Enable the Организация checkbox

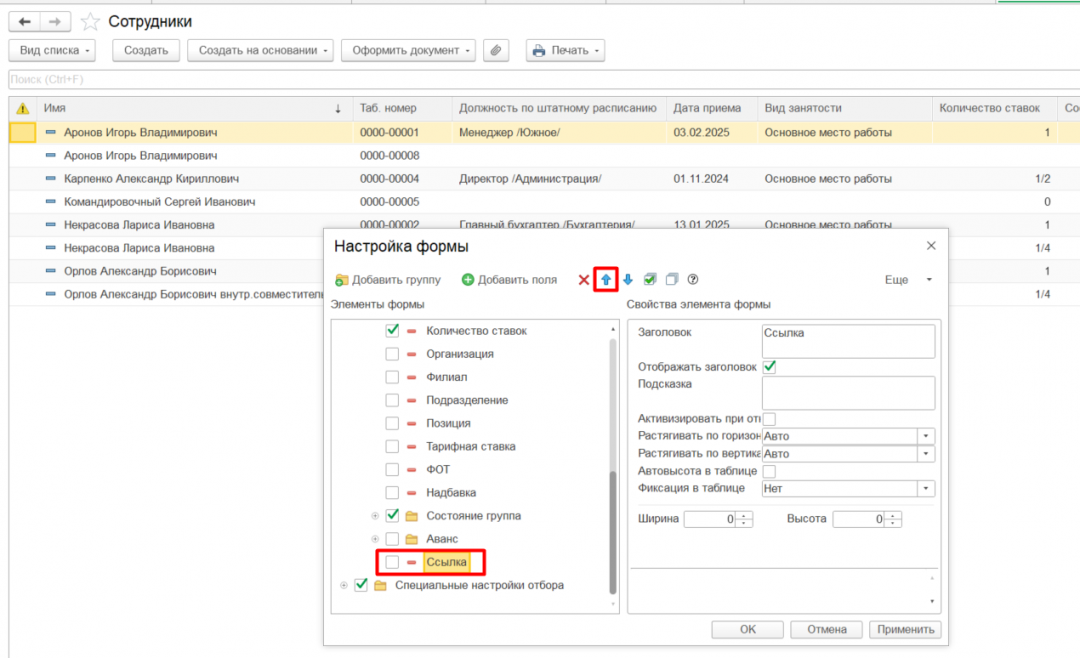coord(392,354)
